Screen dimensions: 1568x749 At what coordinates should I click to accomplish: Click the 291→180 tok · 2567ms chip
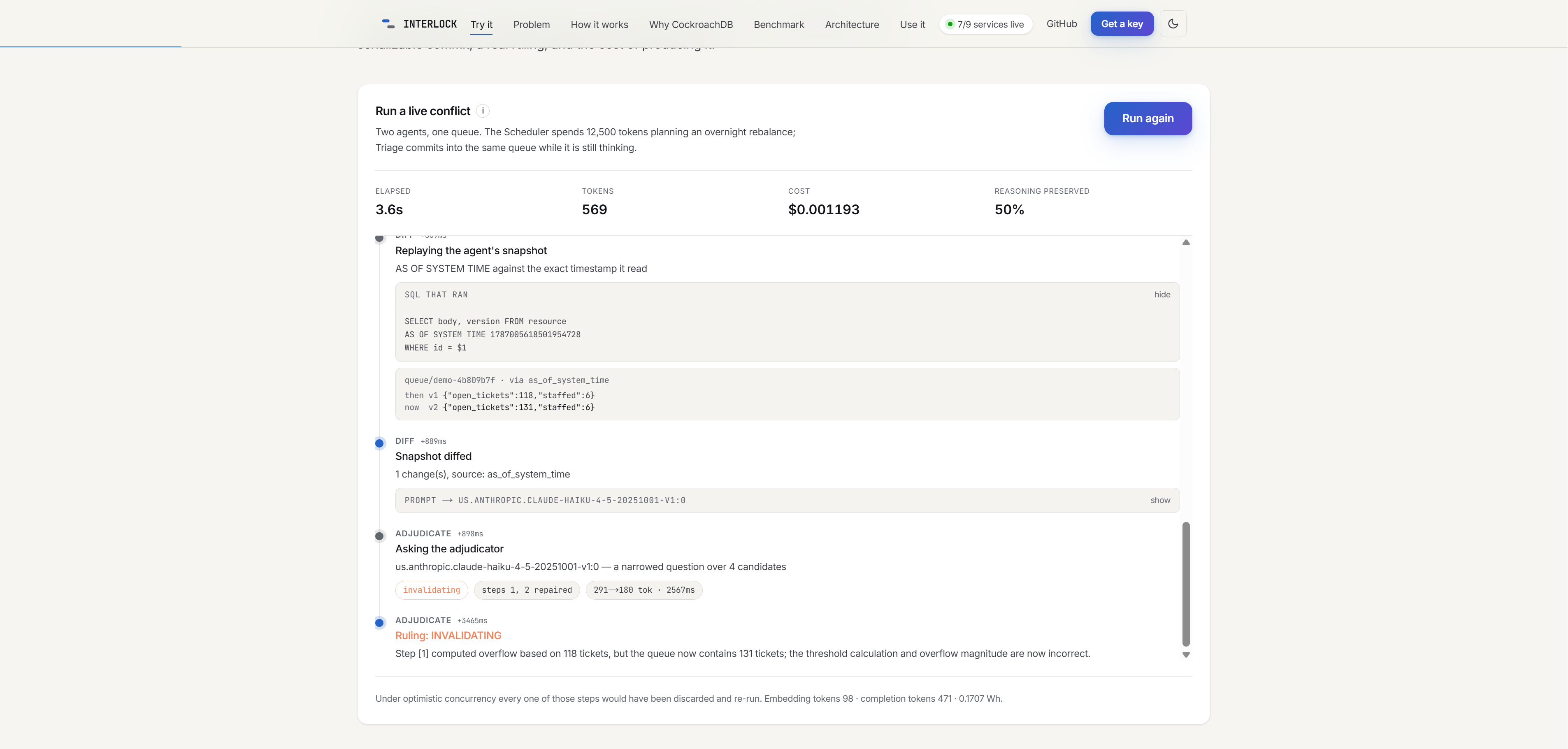pyautogui.click(x=644, y=590)
